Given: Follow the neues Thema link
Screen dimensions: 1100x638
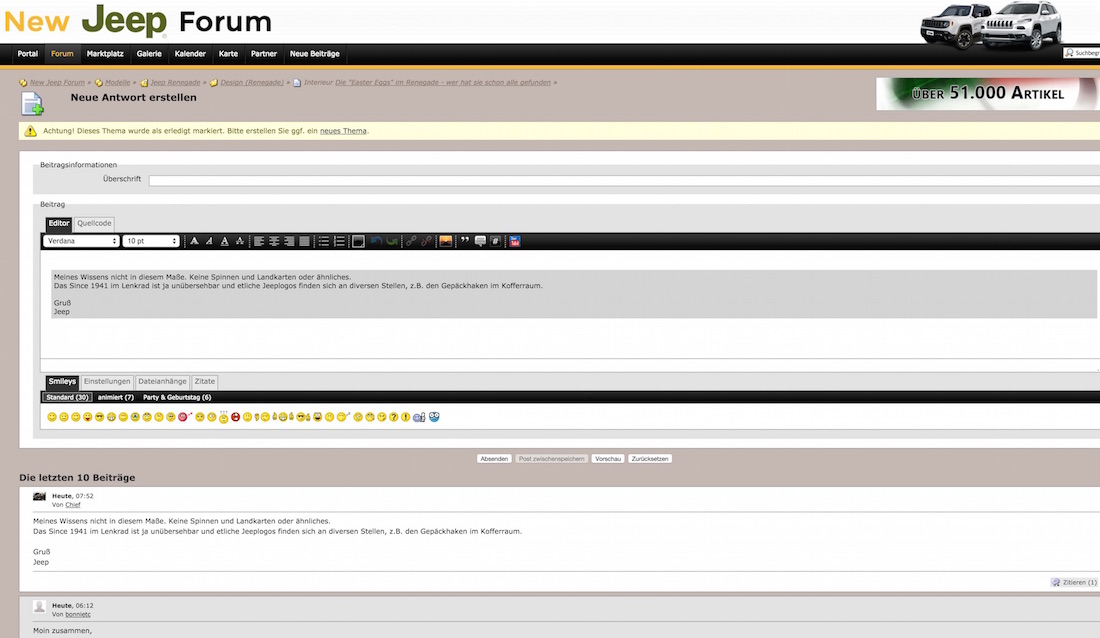Looking at the screenshot, I should click(x=343, y=131).
